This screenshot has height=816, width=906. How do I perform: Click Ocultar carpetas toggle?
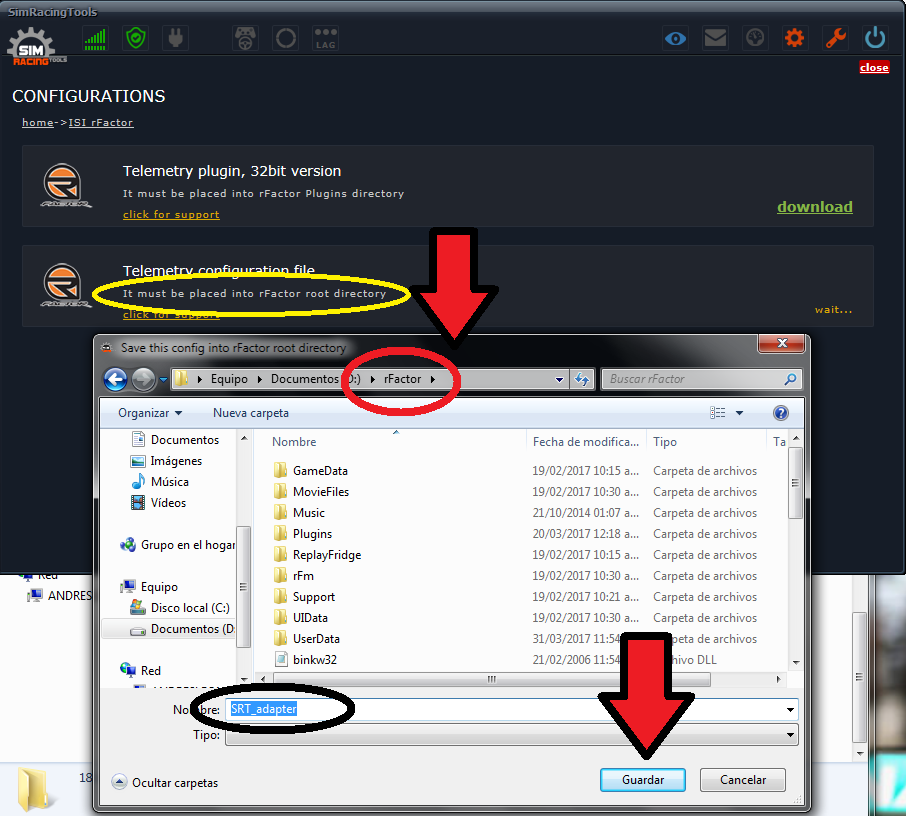165,782
